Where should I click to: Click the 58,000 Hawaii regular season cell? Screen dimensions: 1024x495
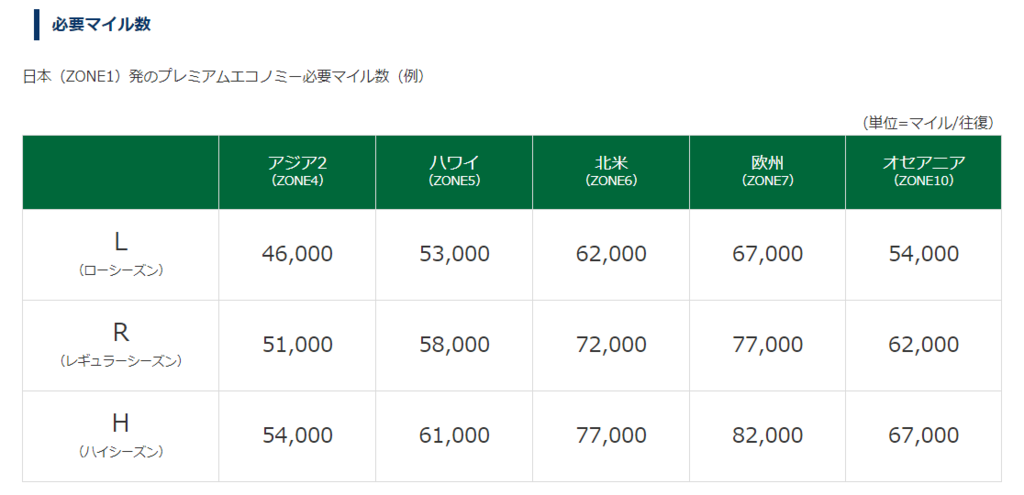pos(454,345)
